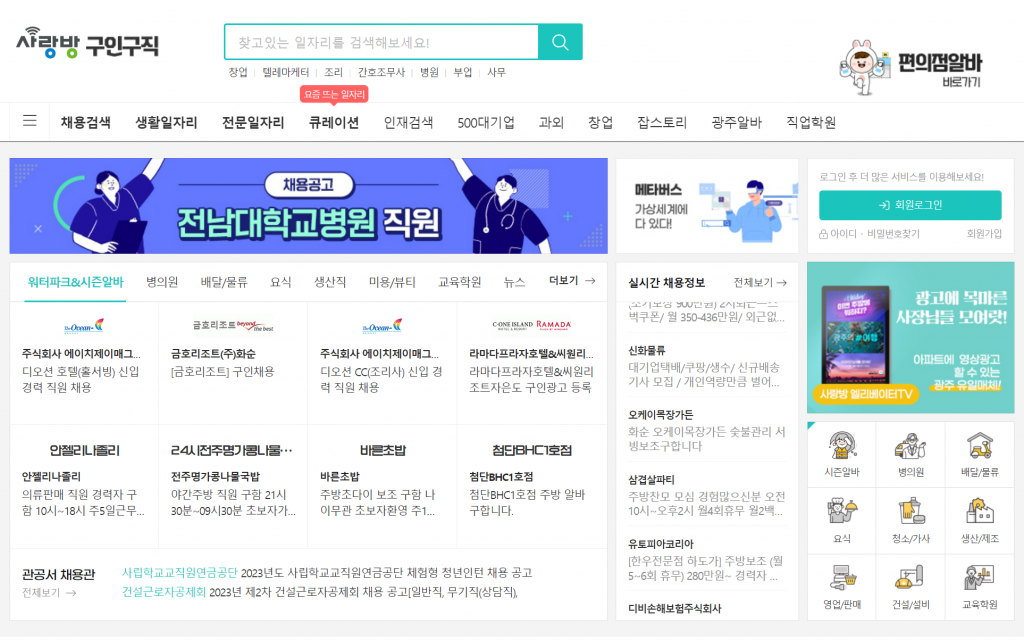Select the 교육학원 category icon in grid
The height and width of the screenshot is (640, 1024).
tap(980, 587)
